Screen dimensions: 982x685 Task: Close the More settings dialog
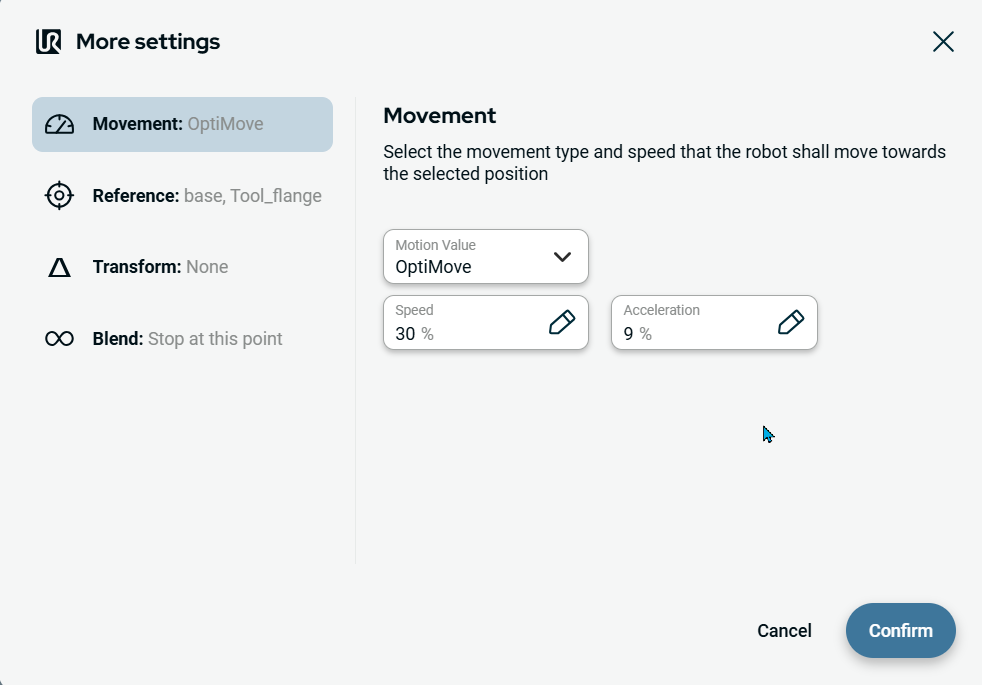943,41
